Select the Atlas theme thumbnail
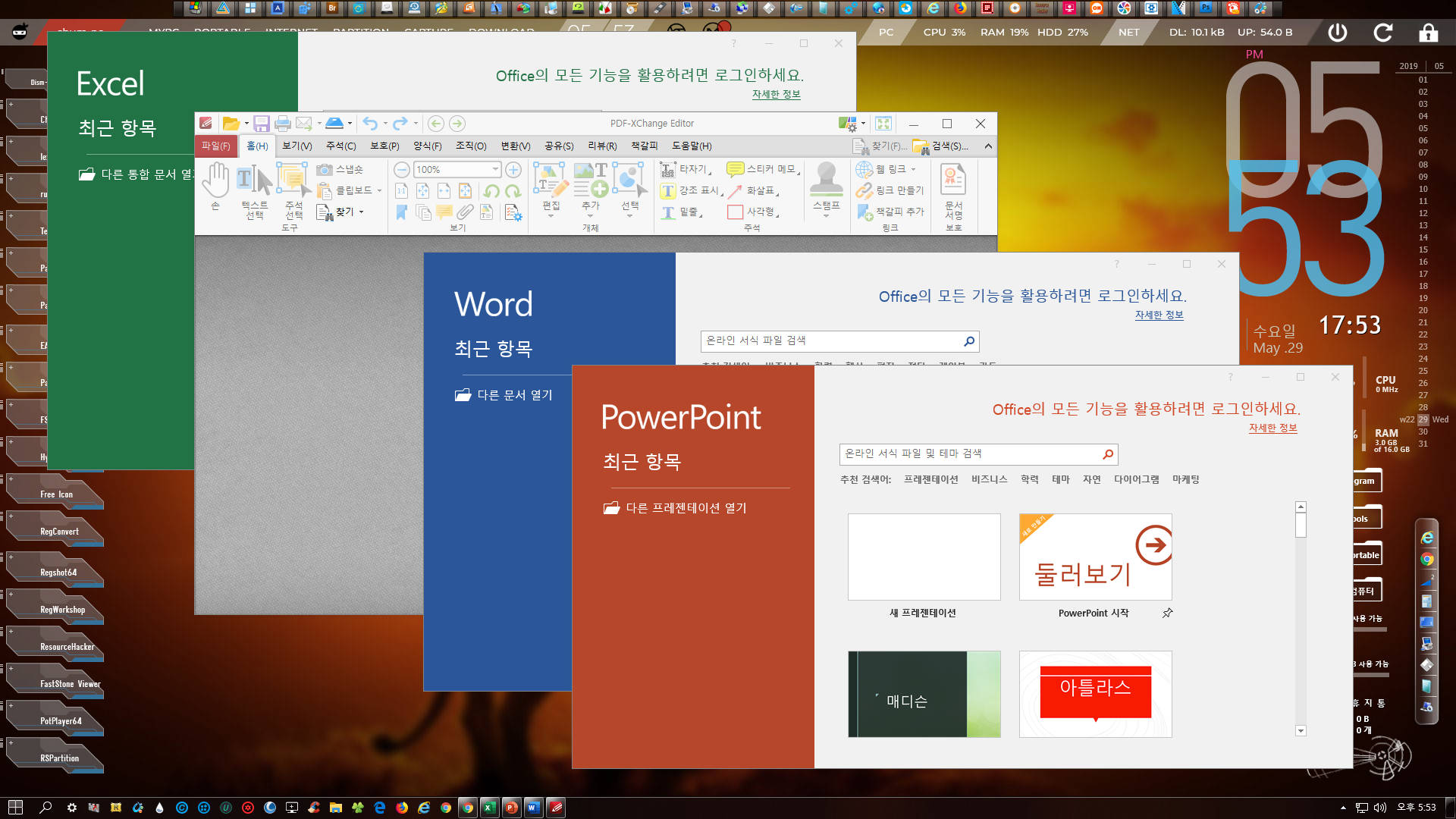The height and width of the screenshot is (819, 1456). pos(1095,694)
